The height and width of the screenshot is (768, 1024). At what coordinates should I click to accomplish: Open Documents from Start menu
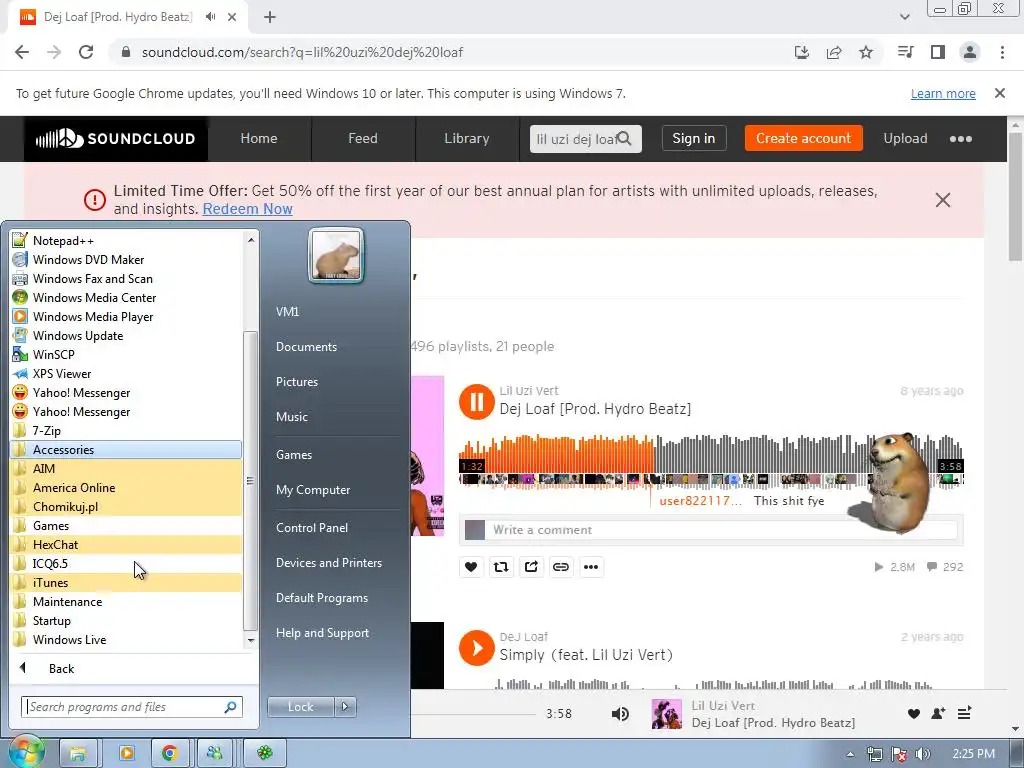click(x=306, y=347)
